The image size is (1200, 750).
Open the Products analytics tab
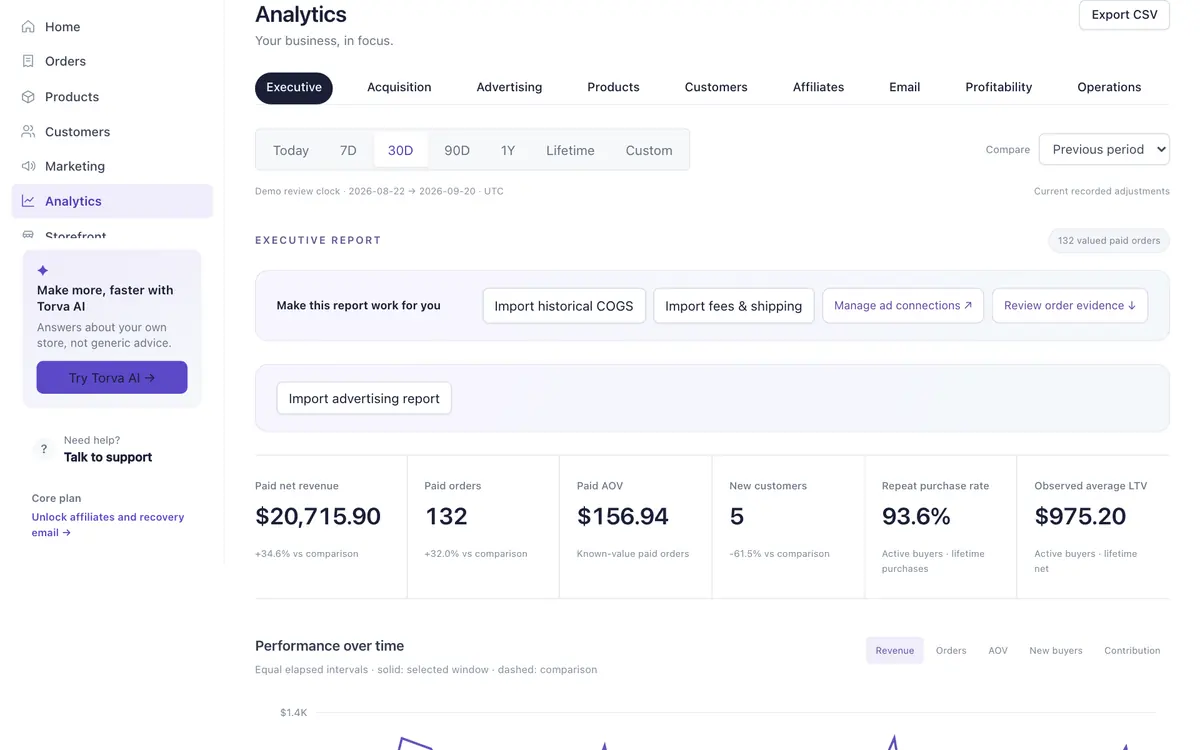[613, 87]
